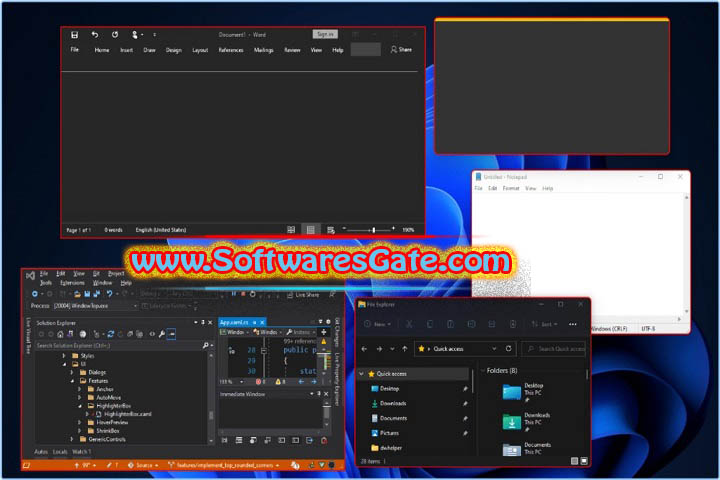720x480 pixels.
Task: Click the Undo icon in Visual Studio toolbar
Action: [x=109, y=294]
